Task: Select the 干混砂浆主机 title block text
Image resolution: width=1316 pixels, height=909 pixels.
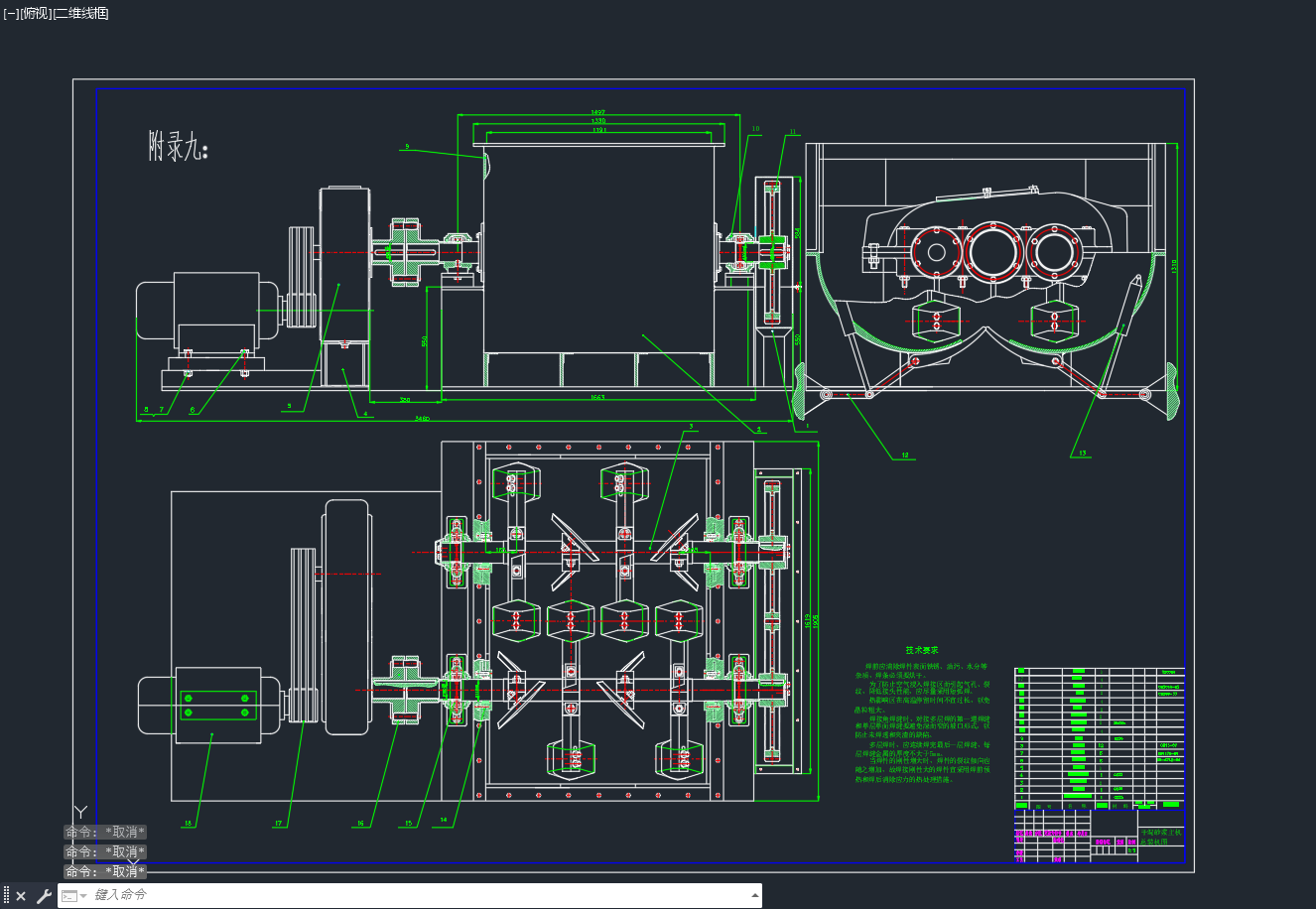Action: [x=1160, y=832]
